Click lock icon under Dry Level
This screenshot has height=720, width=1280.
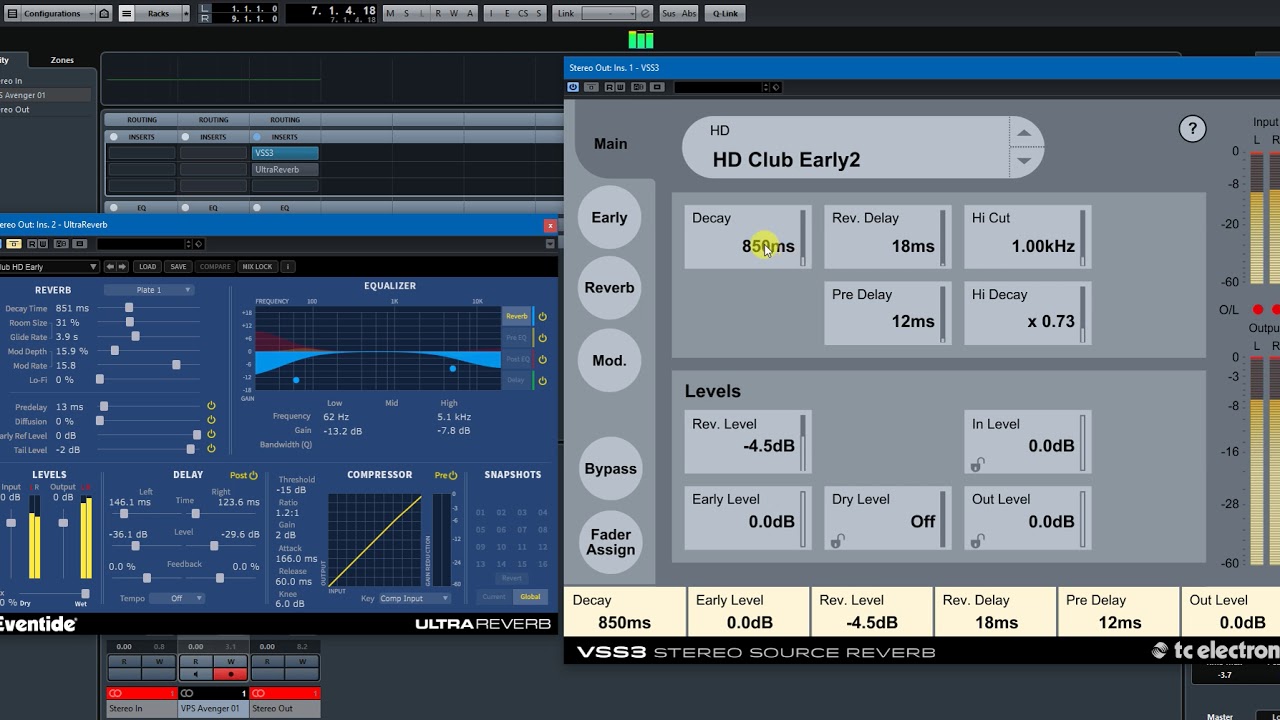[837, 541]
